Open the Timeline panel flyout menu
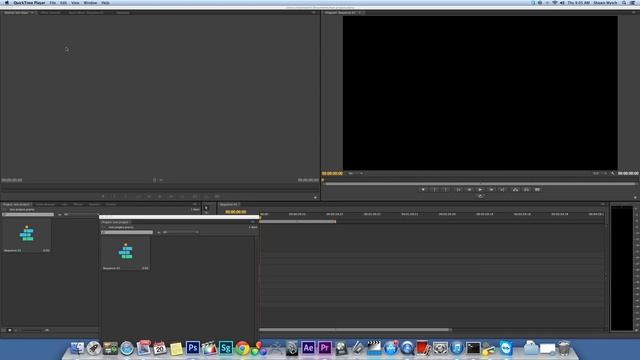The width and height of the screenshot is (640, 360). tap(602, 204)
